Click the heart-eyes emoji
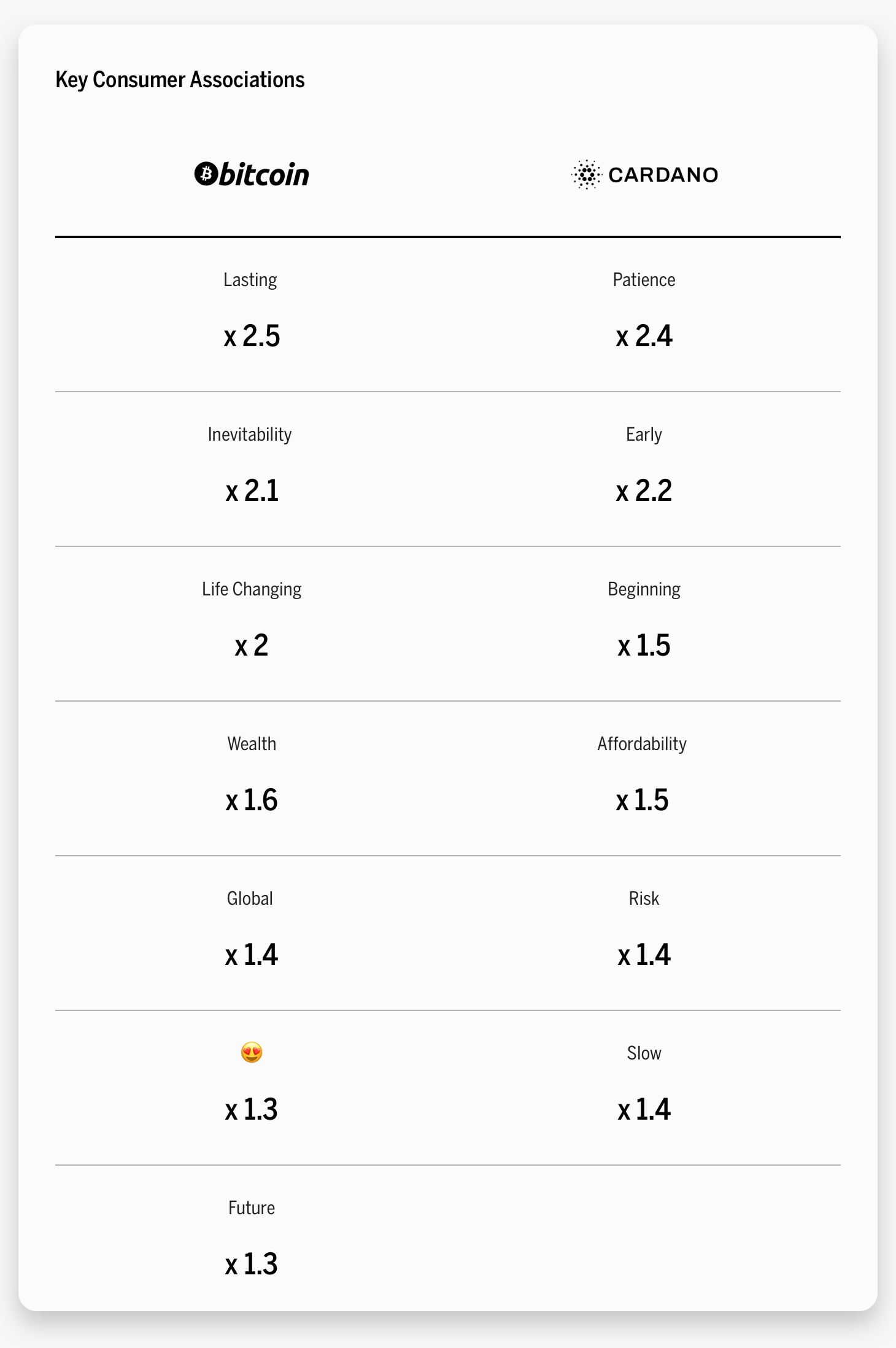The height and width of the screenshot is (1348, 896). click(x=252, y=1052)
